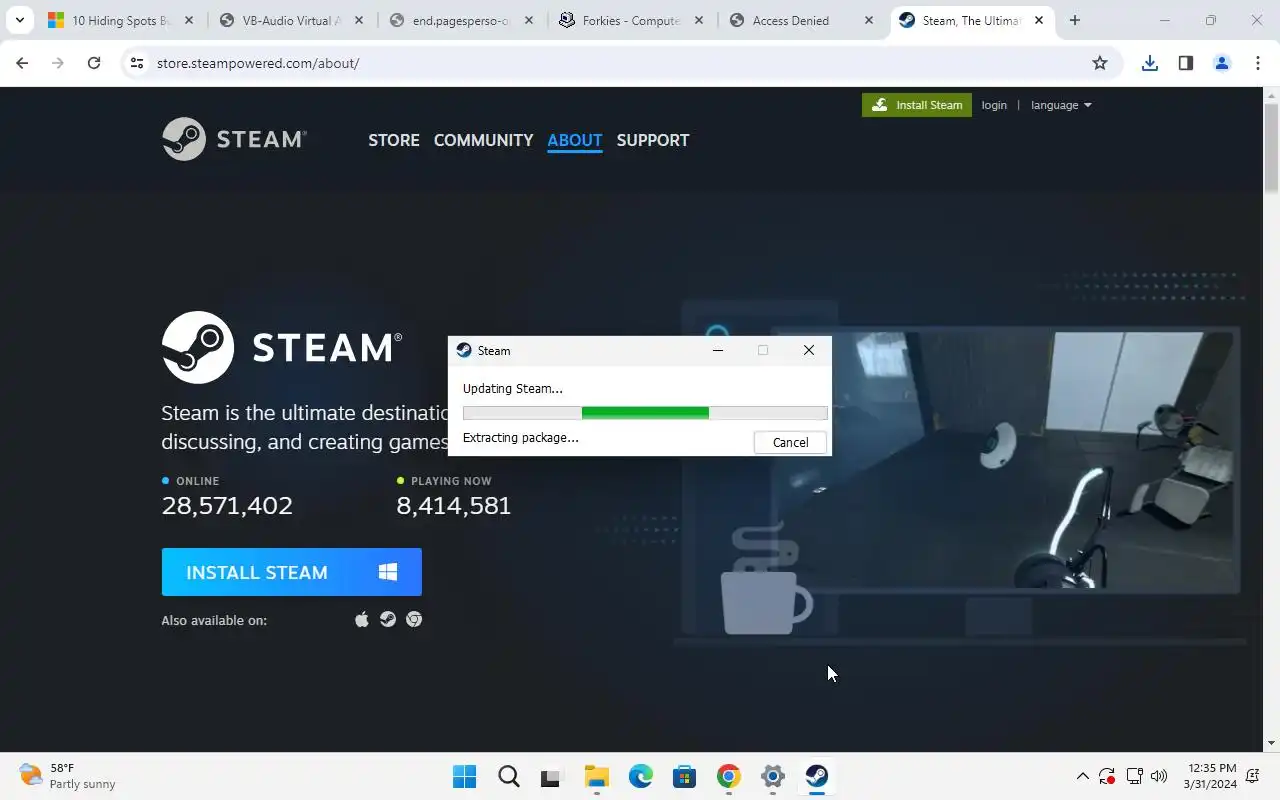
Task: Open Chrome from taskbar
Action: (x=729, y=776)
